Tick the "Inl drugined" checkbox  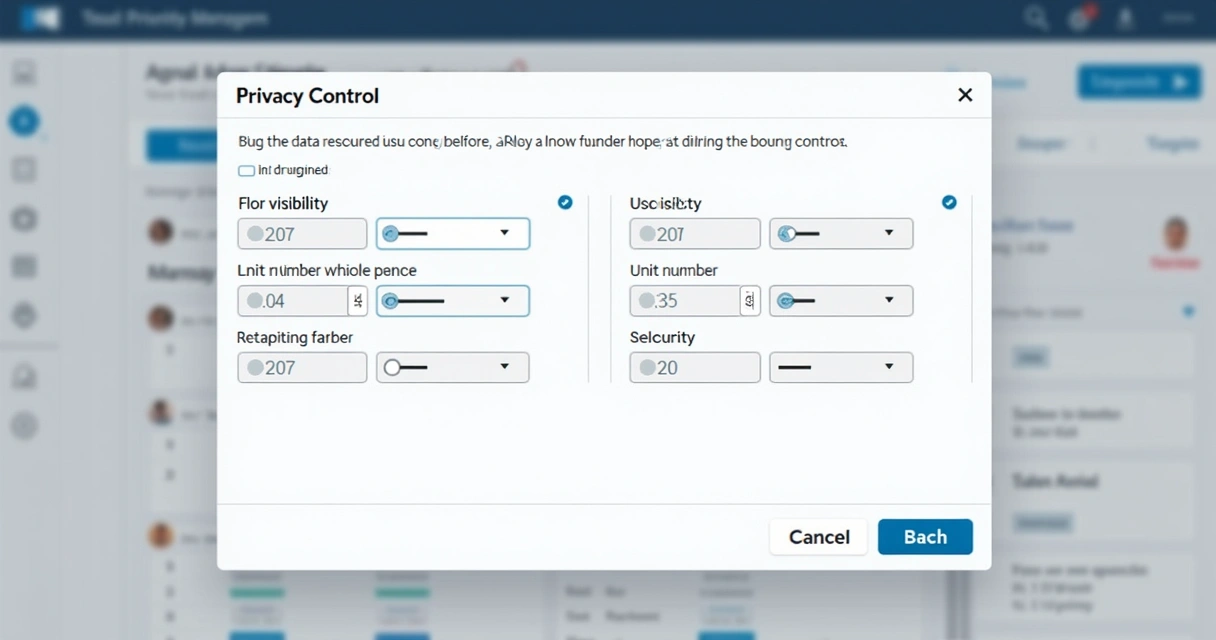[x=246, y=171]
